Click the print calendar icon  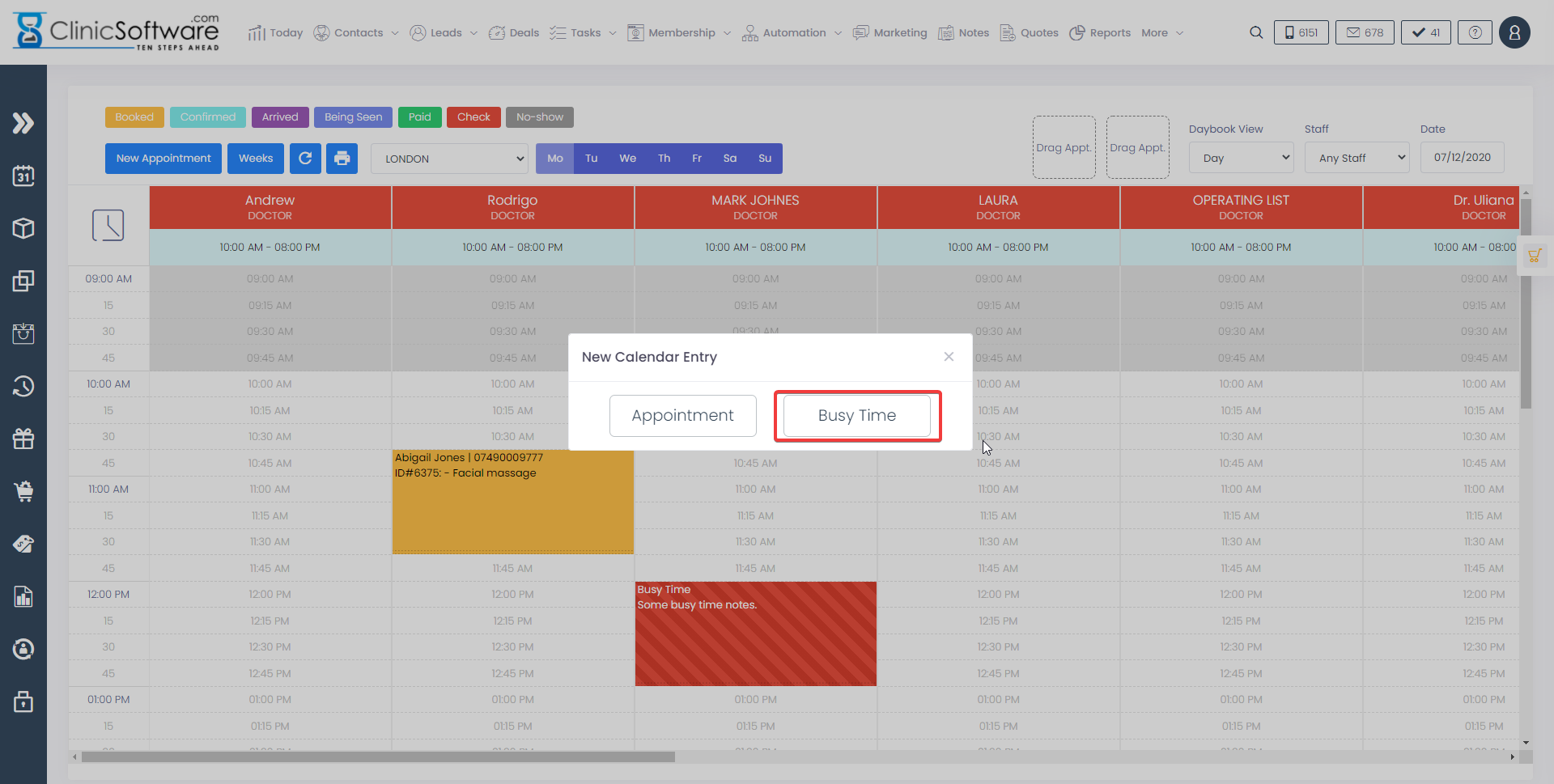pos(342,159)
